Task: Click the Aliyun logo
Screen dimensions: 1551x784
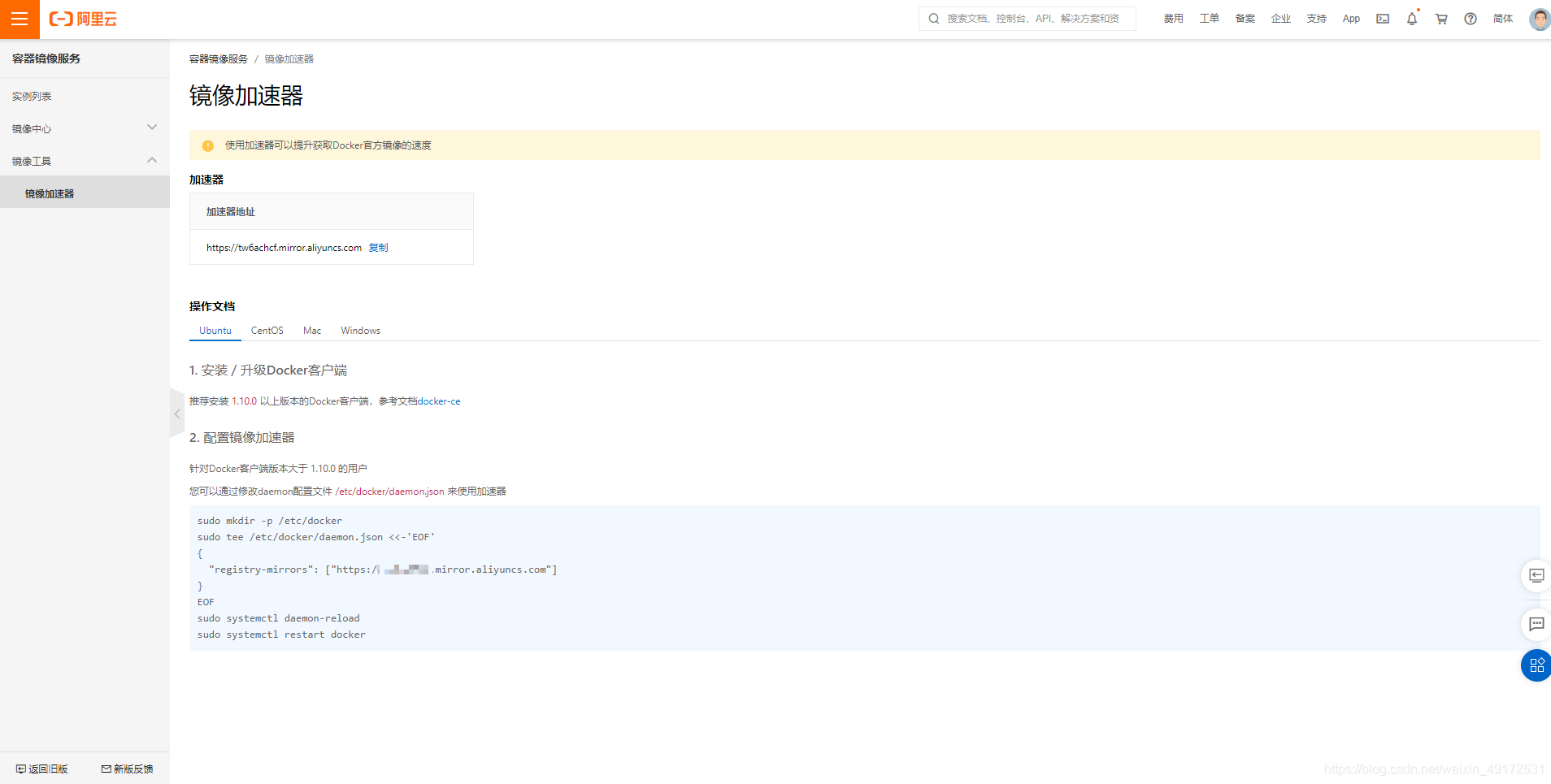Action: coord(83,19)
